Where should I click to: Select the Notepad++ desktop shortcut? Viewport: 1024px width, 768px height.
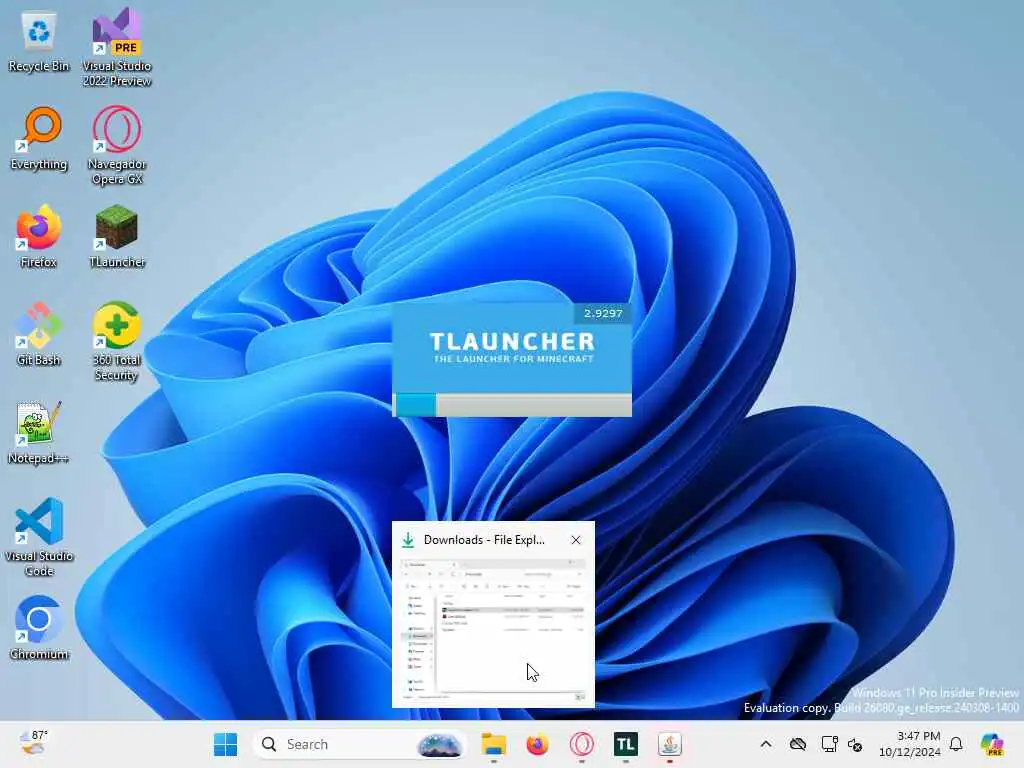39,433
